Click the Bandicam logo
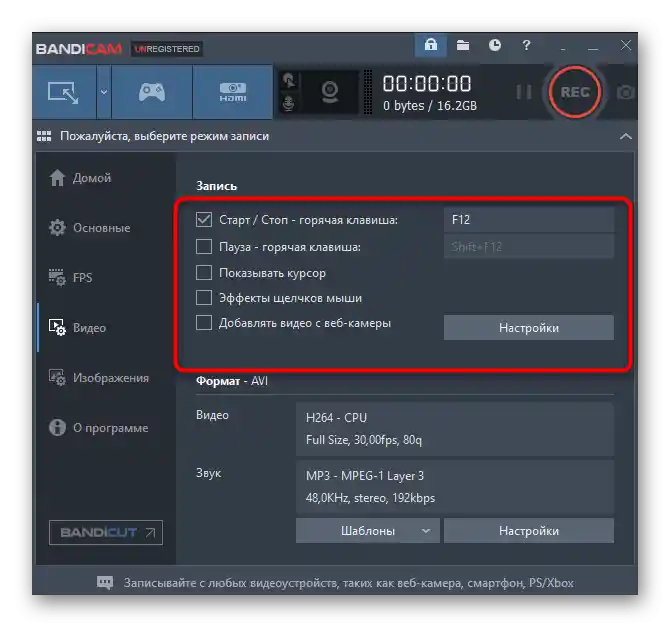Image resolution: width=670 pixels, height=627 pixels. [x=79, y=49]
